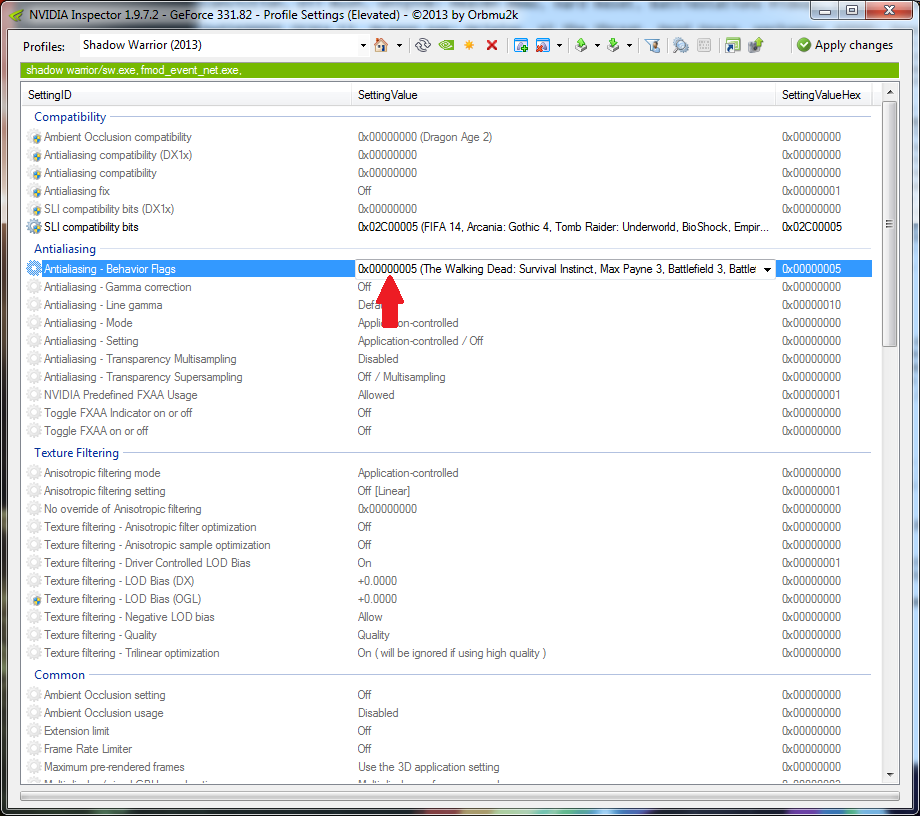Select the No override of Anisotropic filtering row
The image size is (920, 816).
tap(448, 509)
